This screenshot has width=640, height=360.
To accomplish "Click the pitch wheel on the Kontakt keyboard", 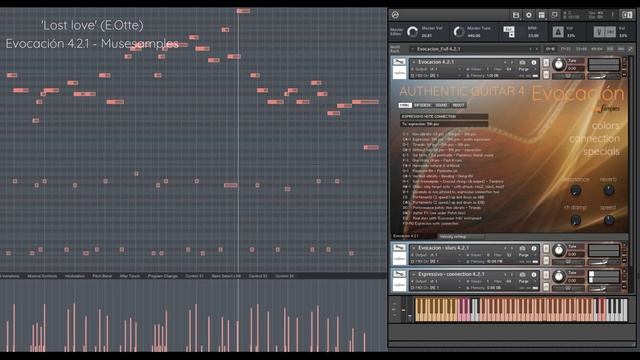I will click(x=403, y=310).
